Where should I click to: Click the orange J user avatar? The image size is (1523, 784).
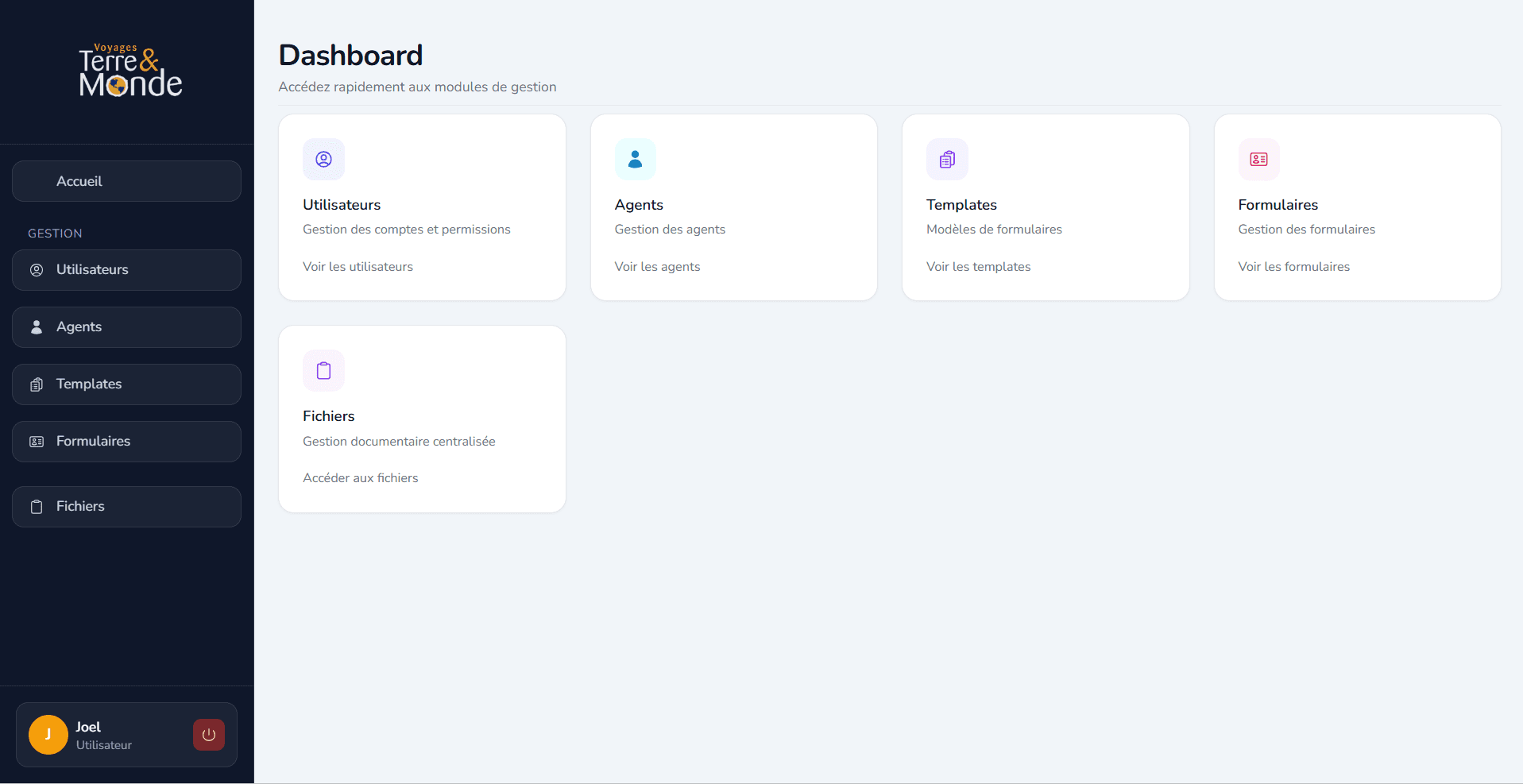pyautogui.click(x=48, y=735)
